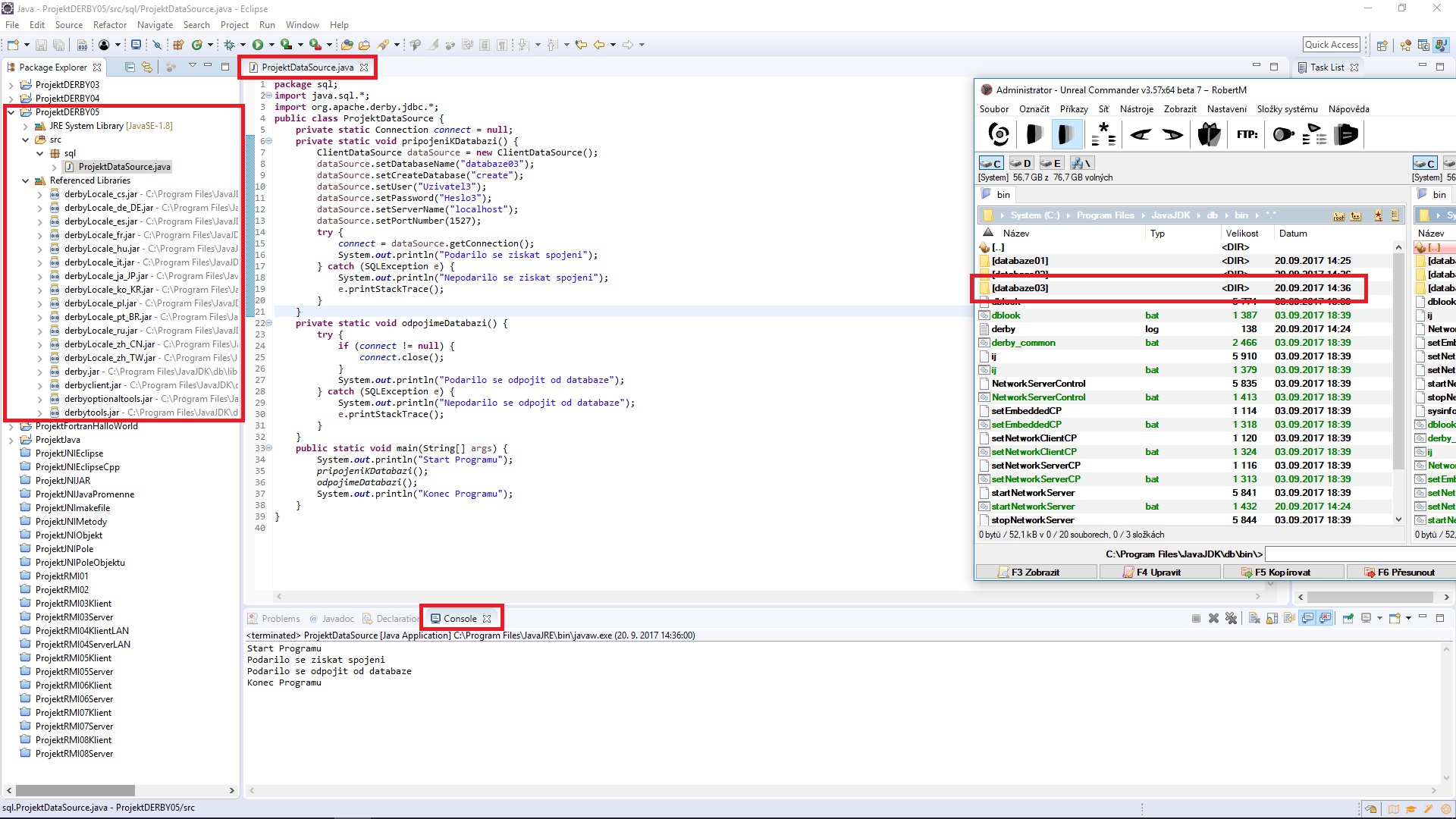Expand ProjektDERBY05 project tree node
Screen dimensions: 1456x819
point(10,112)
